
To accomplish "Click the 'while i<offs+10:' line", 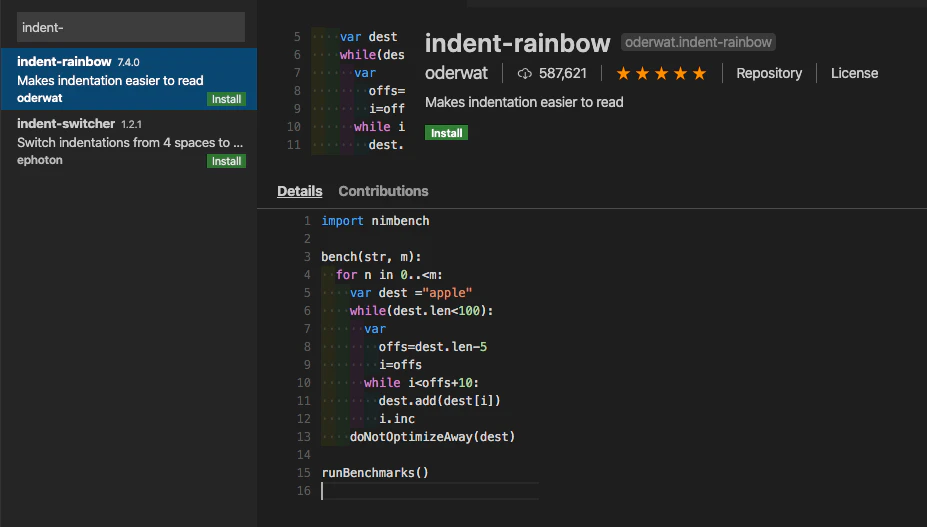I will click(422, 383).
